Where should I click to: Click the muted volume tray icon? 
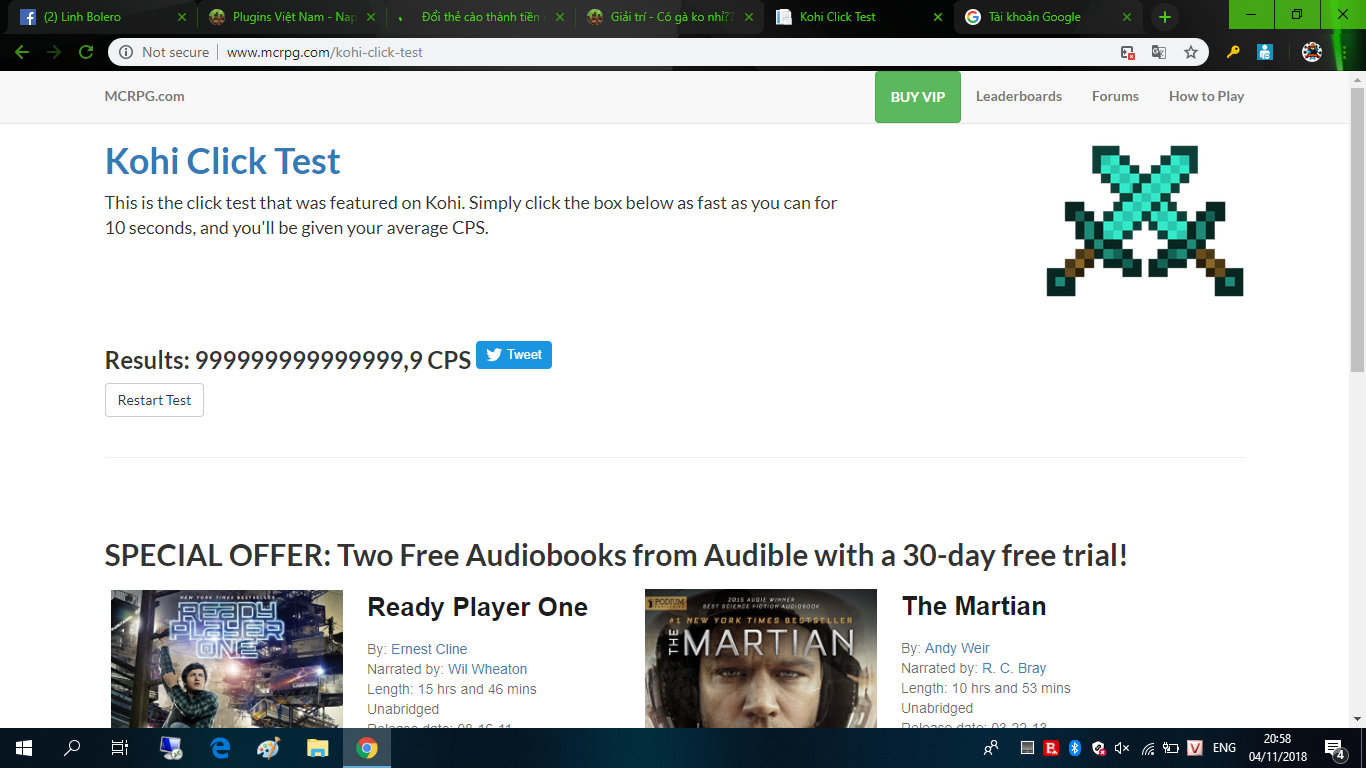[1122, 748]
